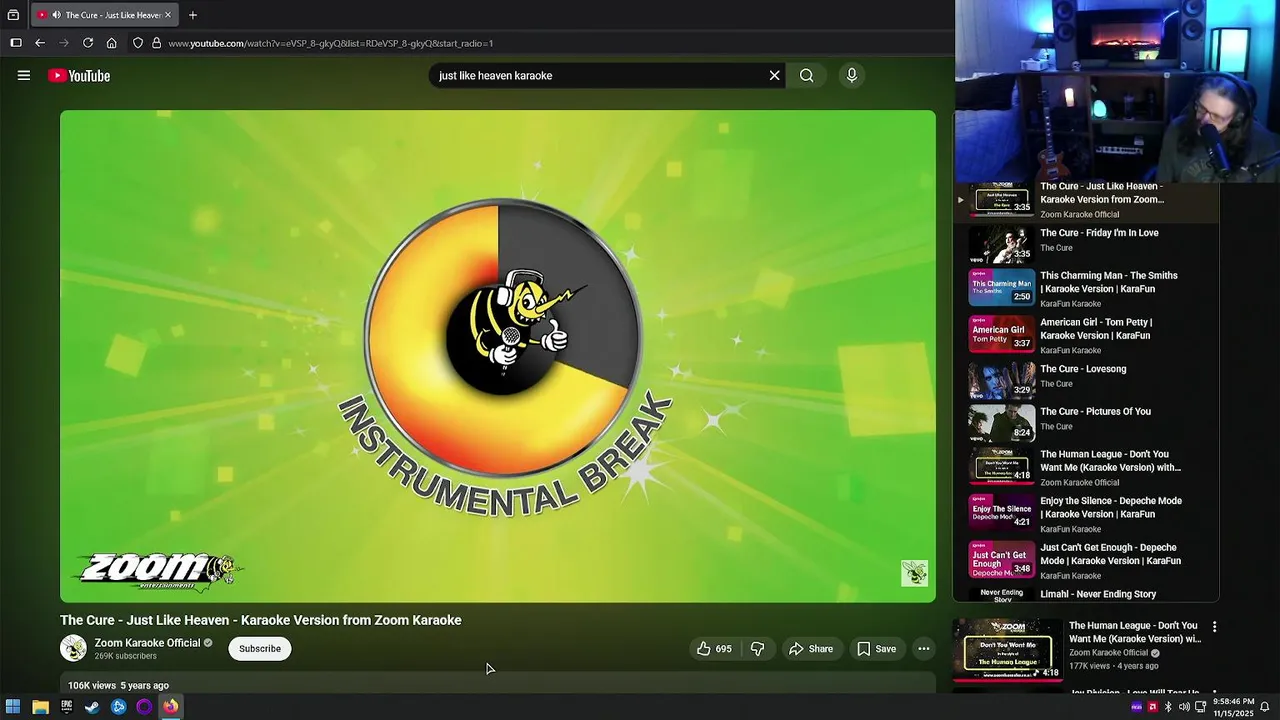The image size is (1280, 720).
Task: Open more actions three-dot menu below video
Action: [924, 649]
